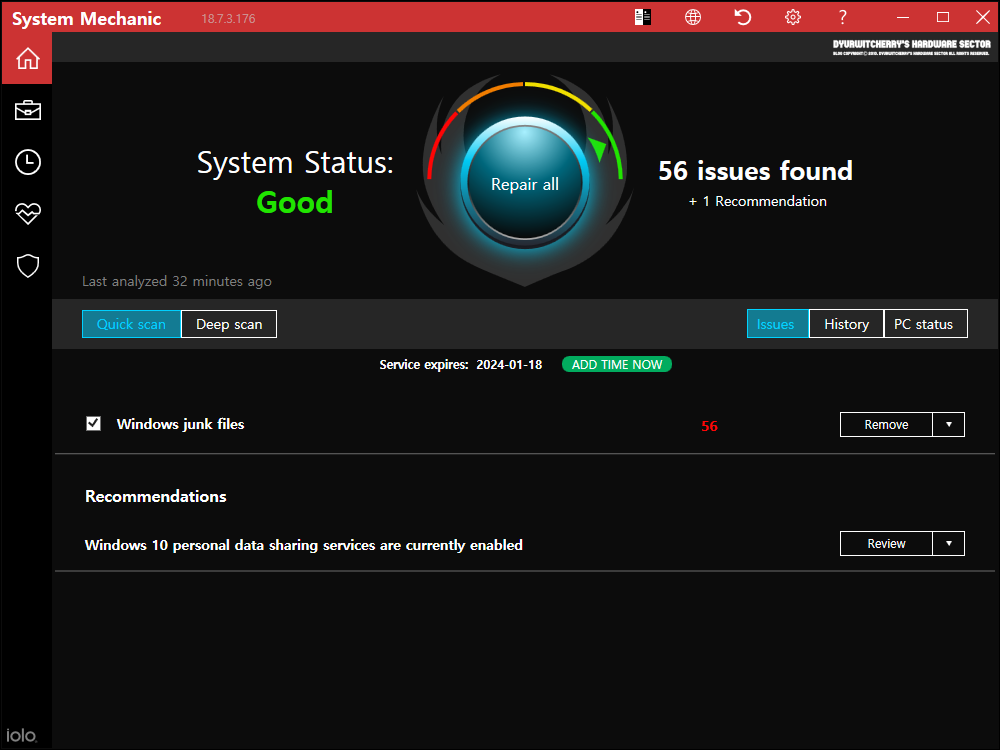Maximize the System Mechanic window
The width and height of the screenshot is (1000, 750).
(x=943, y=17)
